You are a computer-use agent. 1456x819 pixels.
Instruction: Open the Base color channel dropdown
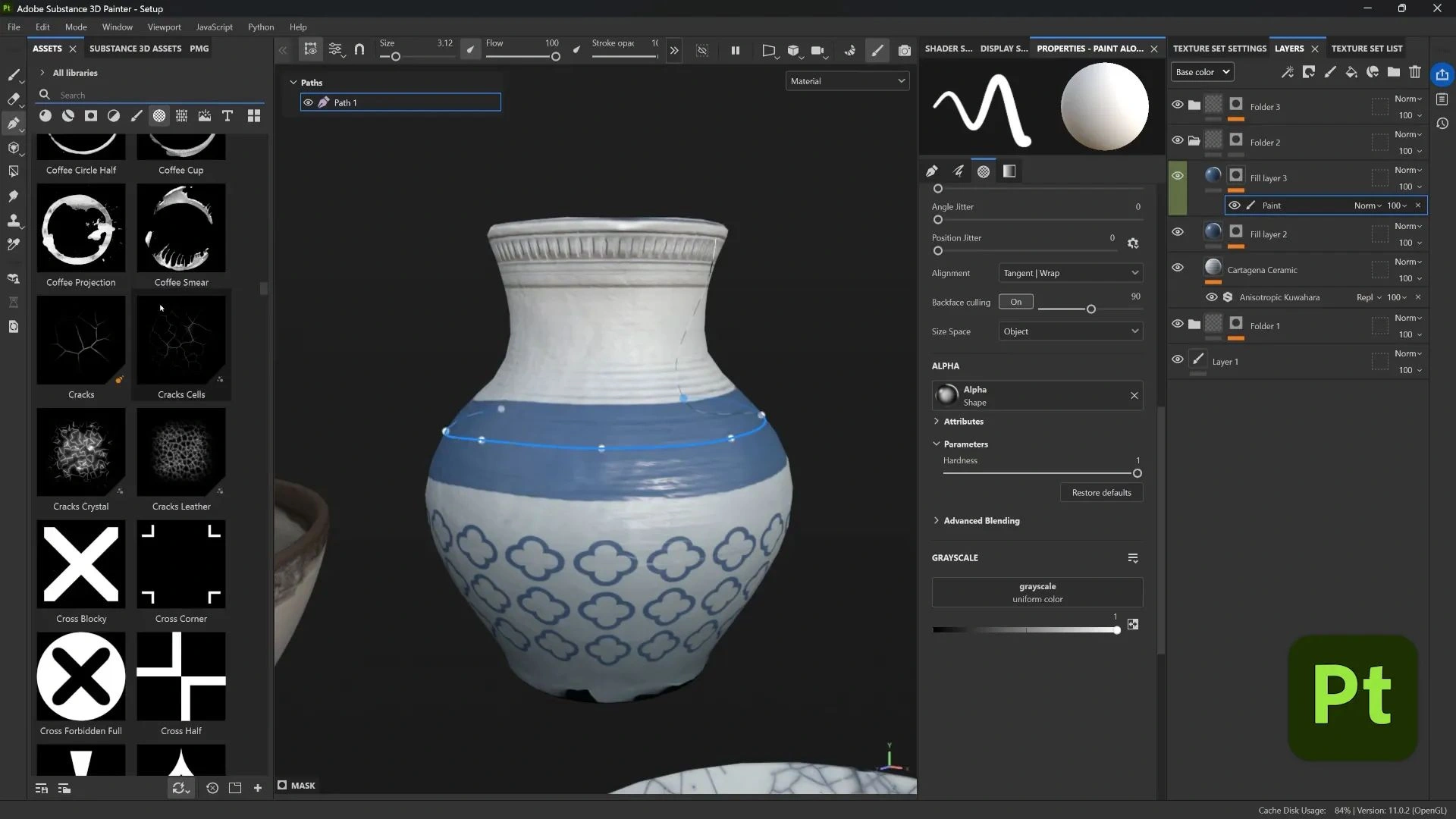1202,72
